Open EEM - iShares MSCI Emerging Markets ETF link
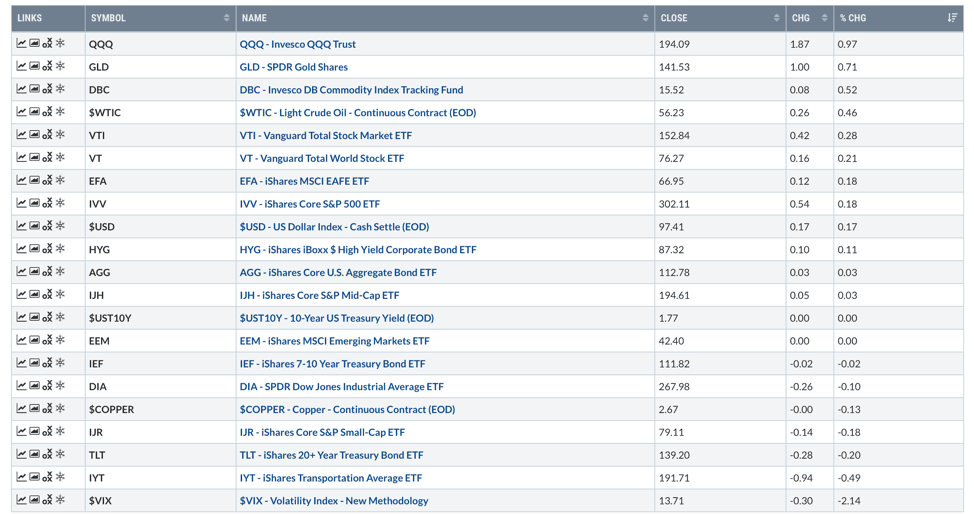 (334, 341)
